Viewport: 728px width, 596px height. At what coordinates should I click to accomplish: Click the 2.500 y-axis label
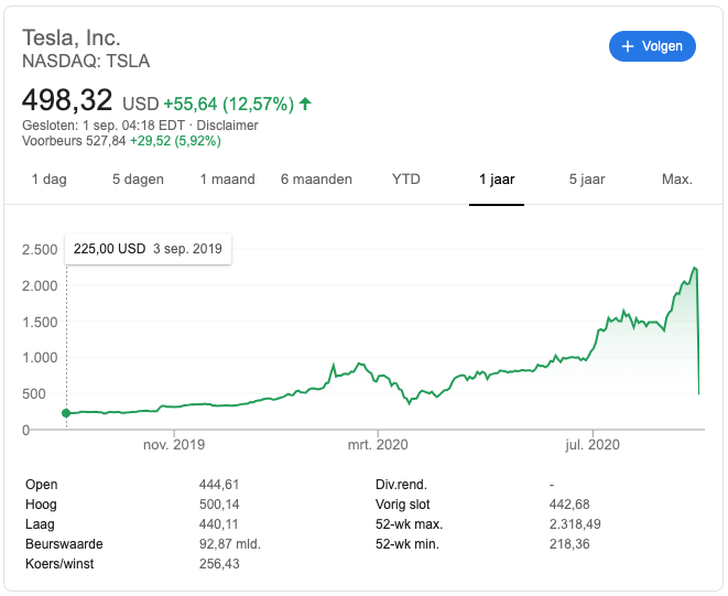tap(40, 250)
